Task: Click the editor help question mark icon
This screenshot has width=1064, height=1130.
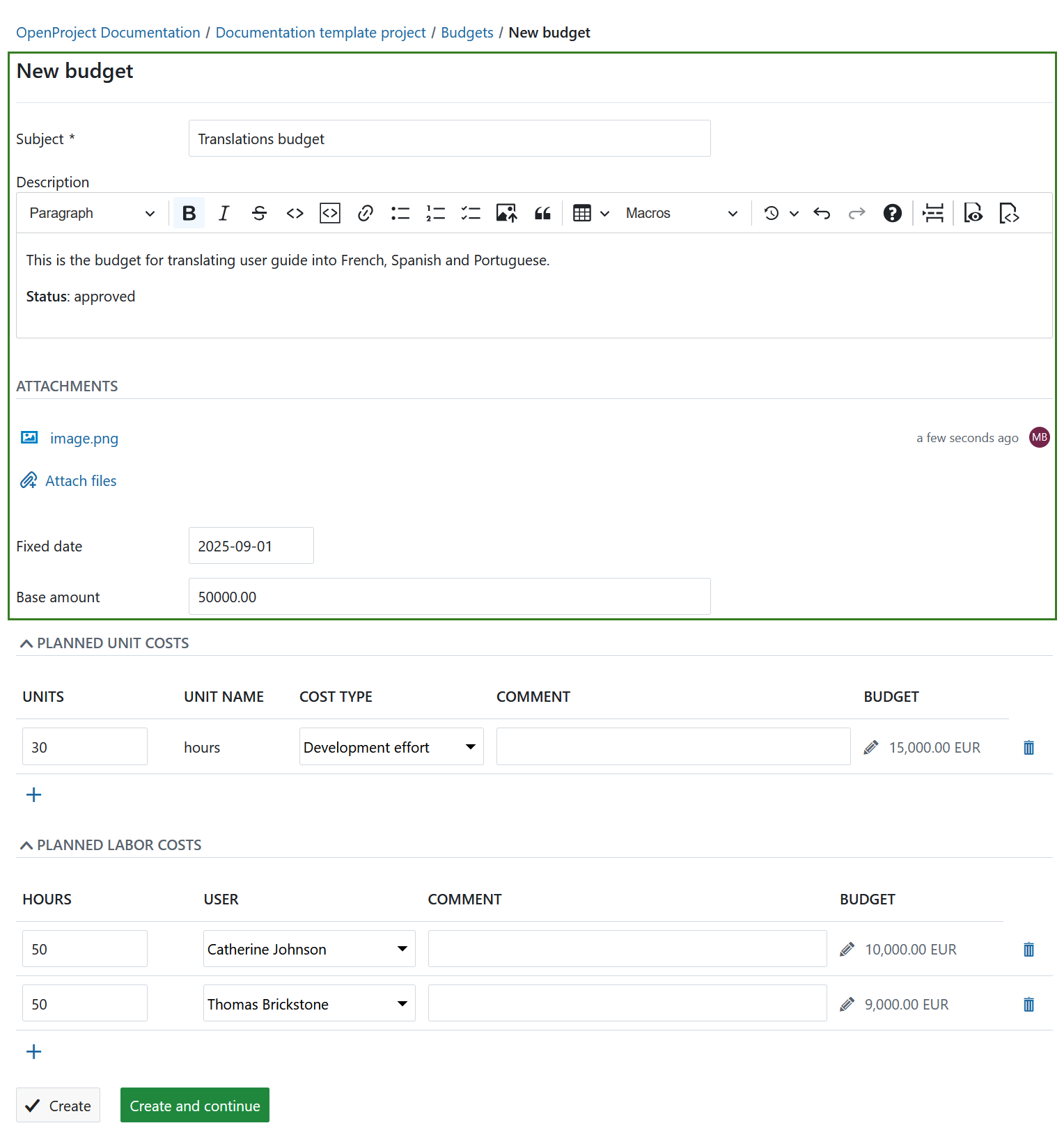Action: [892, 213]
